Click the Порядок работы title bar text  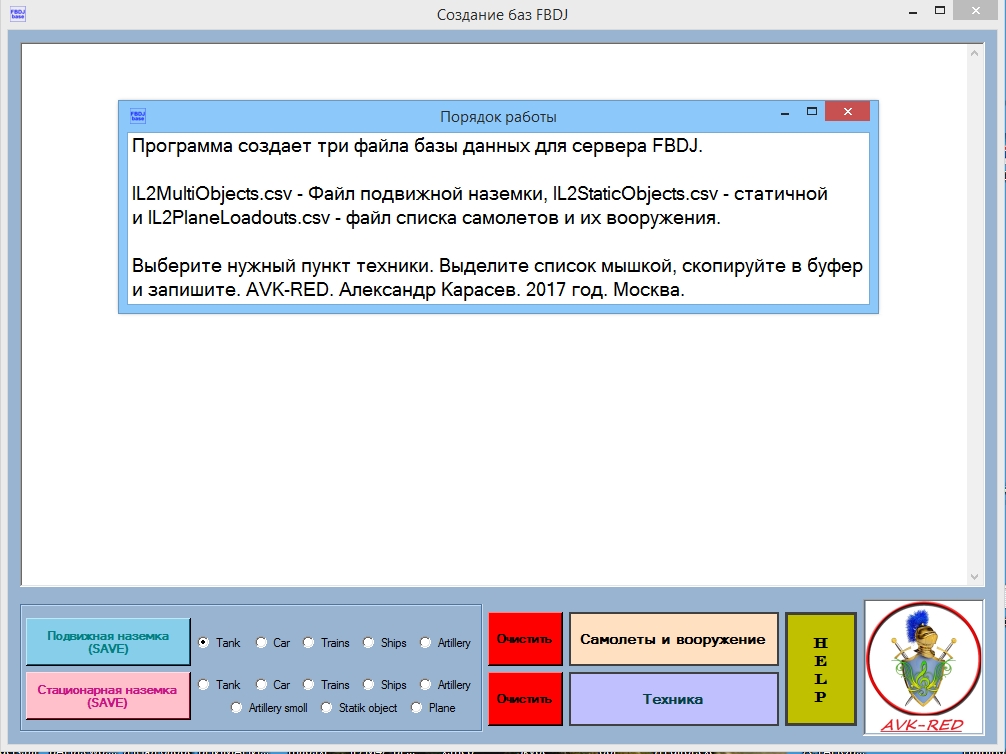tap(499, 117)
